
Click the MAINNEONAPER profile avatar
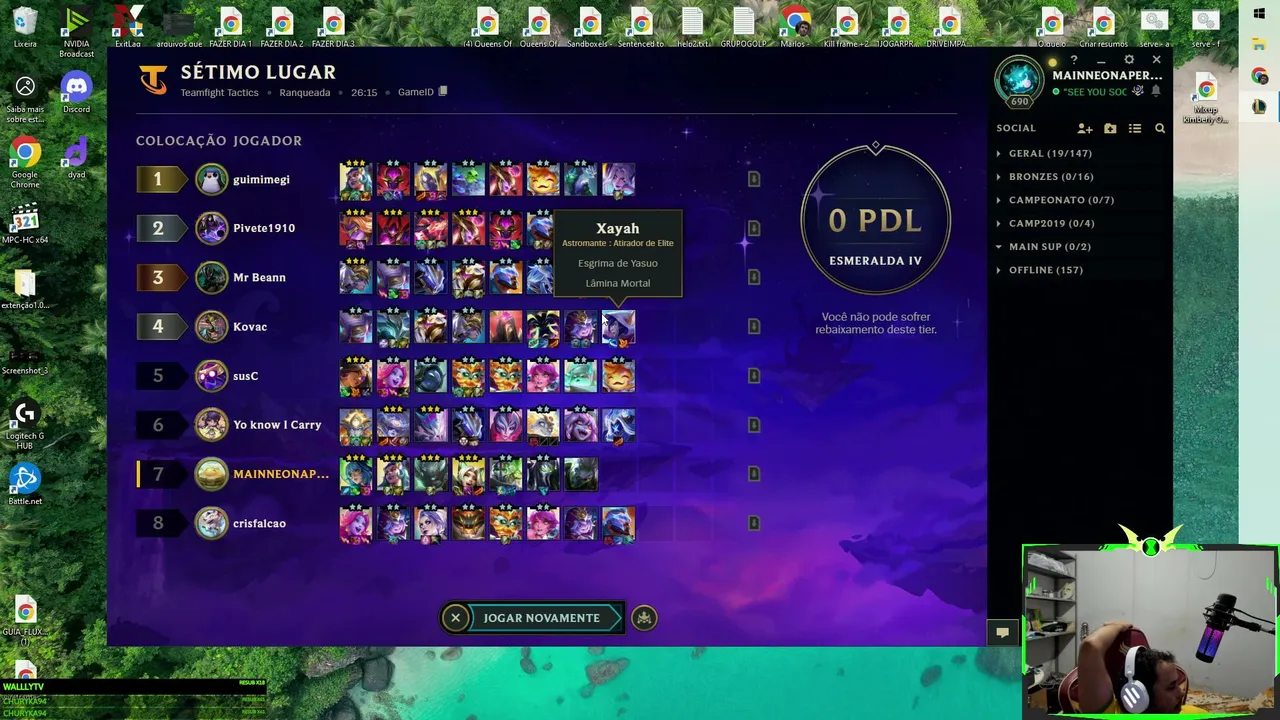coord(1019,80)
